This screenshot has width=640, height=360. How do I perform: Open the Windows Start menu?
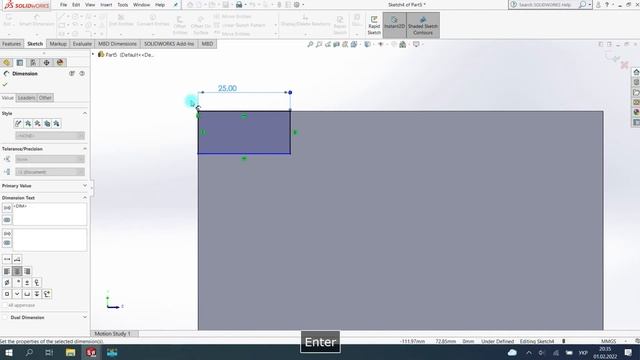[9, 352]
